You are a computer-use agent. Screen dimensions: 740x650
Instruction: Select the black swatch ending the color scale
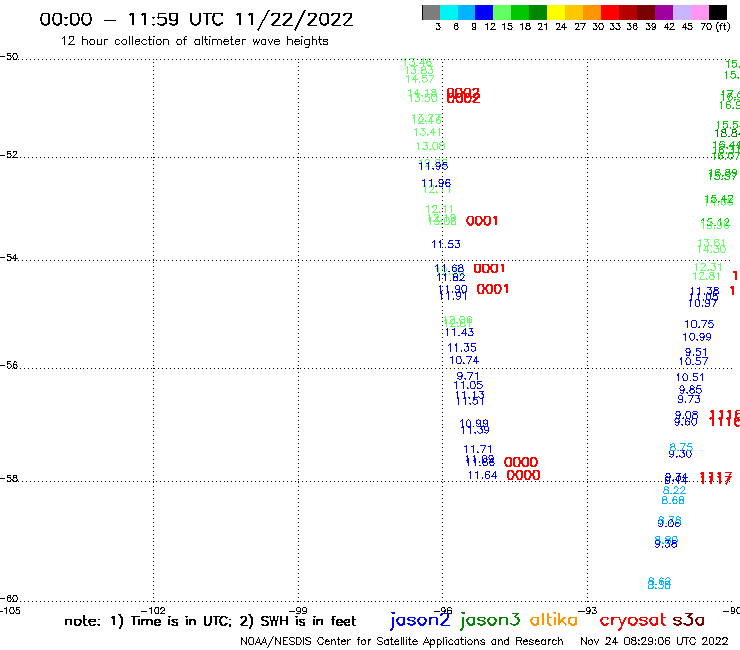[718, 12]
